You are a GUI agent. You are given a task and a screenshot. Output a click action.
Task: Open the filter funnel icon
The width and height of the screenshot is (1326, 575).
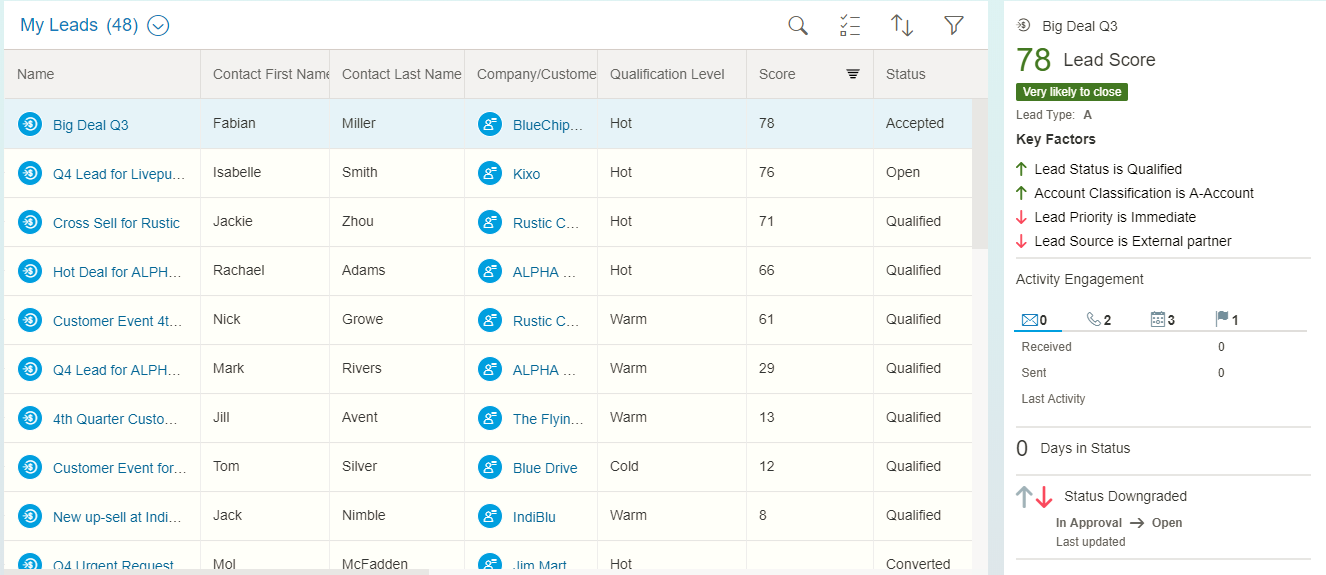[954, 26]
